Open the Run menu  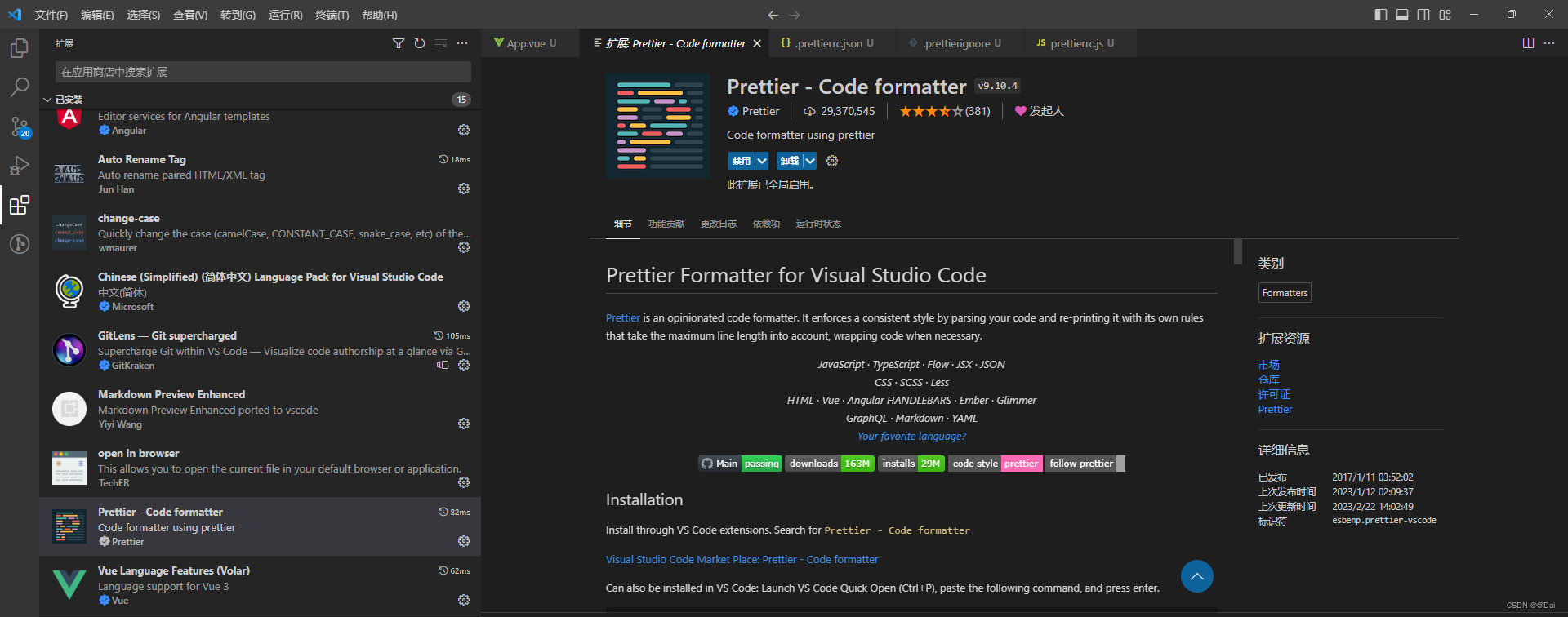click(x=285, y=15)
